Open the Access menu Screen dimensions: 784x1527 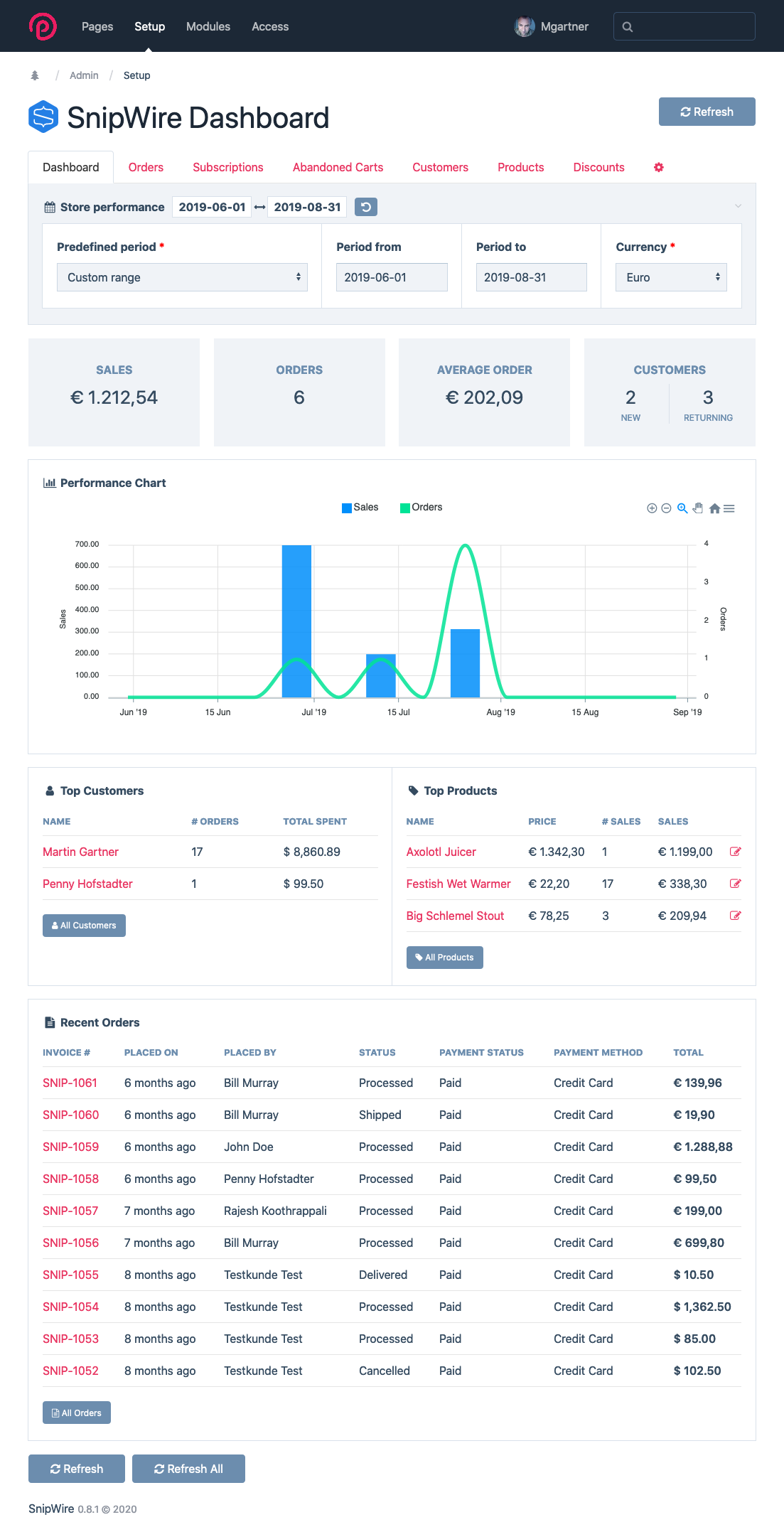(x=270, y=26)
